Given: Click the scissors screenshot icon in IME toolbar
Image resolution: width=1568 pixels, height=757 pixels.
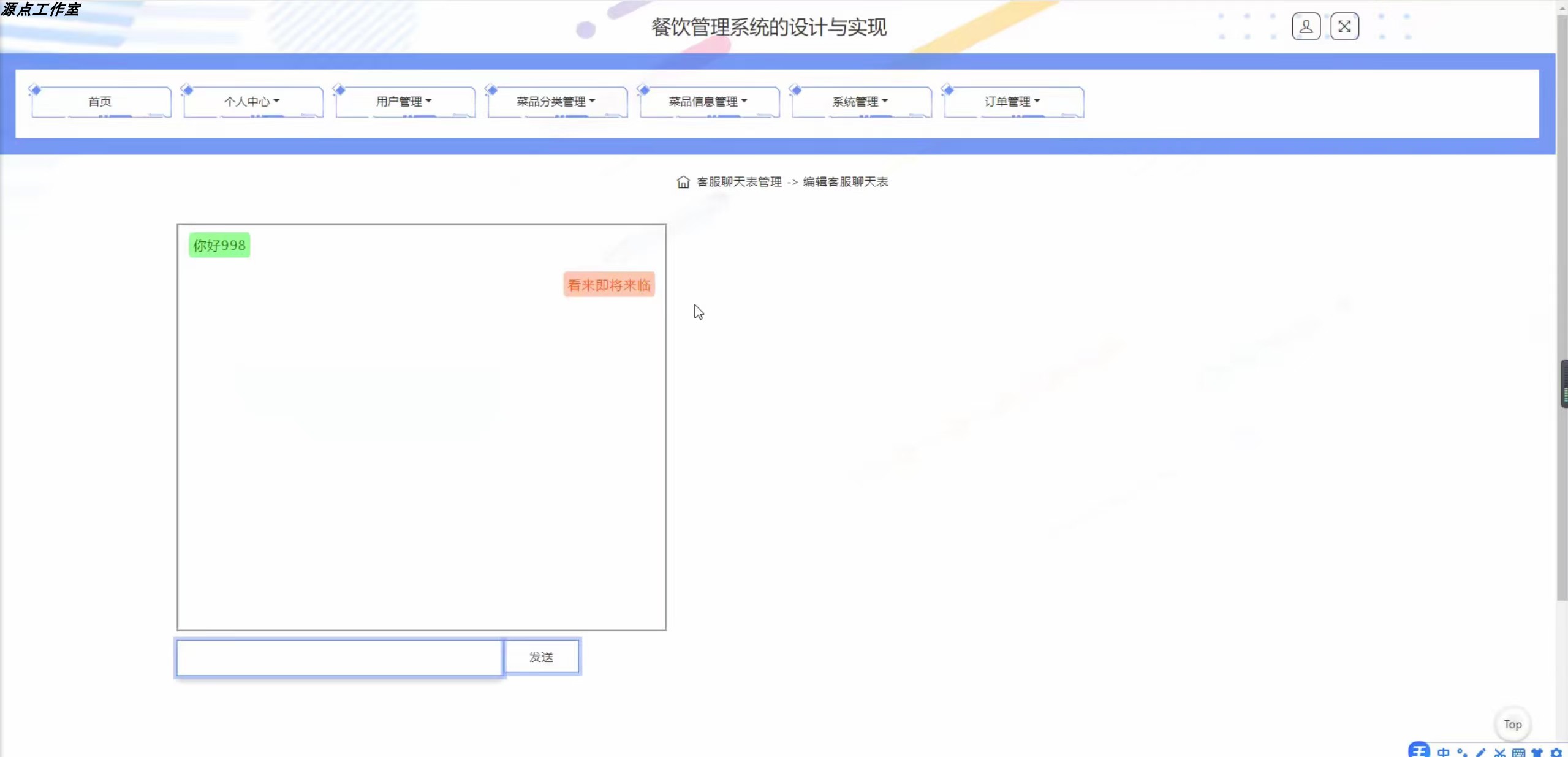Looking at the screenshot, I should [x=1499, y=752].
